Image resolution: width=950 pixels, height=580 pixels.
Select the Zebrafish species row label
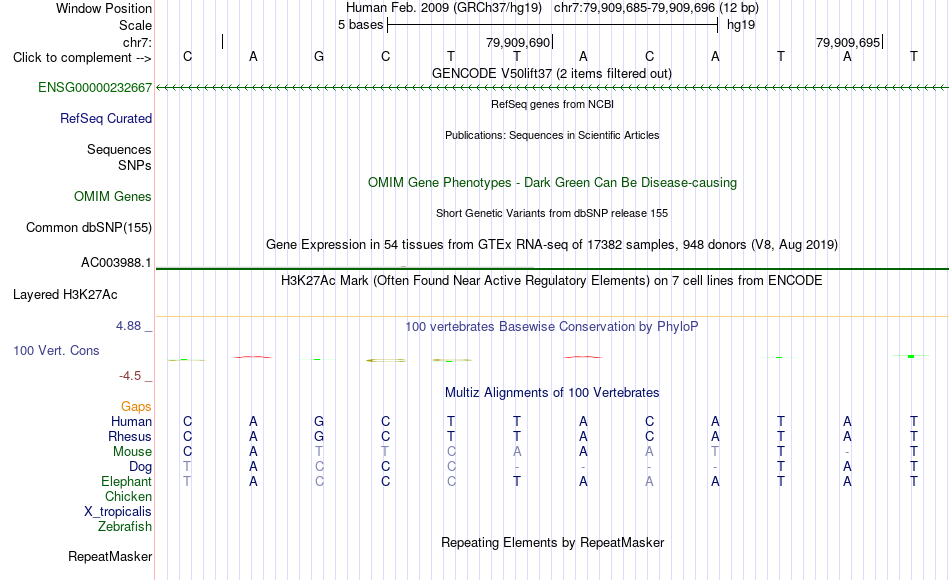pyautogui.click(x=125, y=526)
